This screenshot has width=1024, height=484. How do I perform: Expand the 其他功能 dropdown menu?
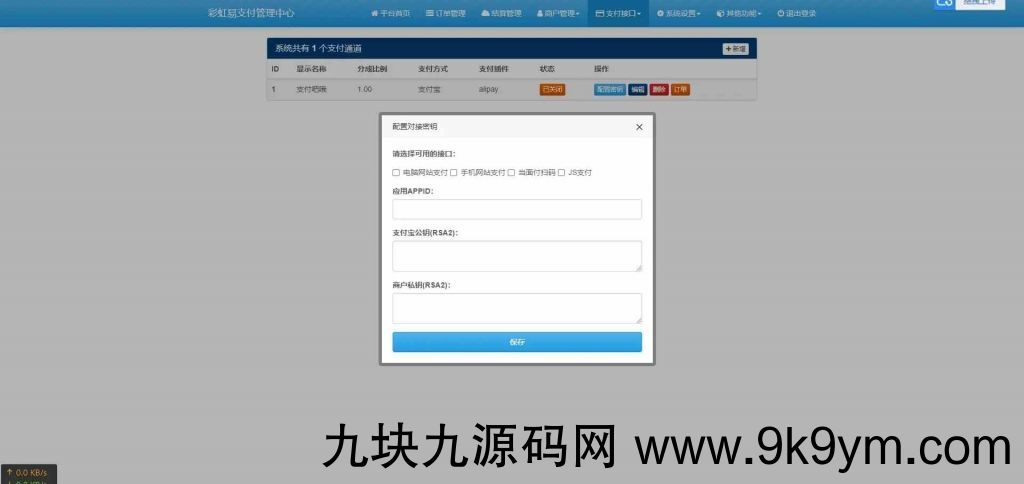pos(739,14)
